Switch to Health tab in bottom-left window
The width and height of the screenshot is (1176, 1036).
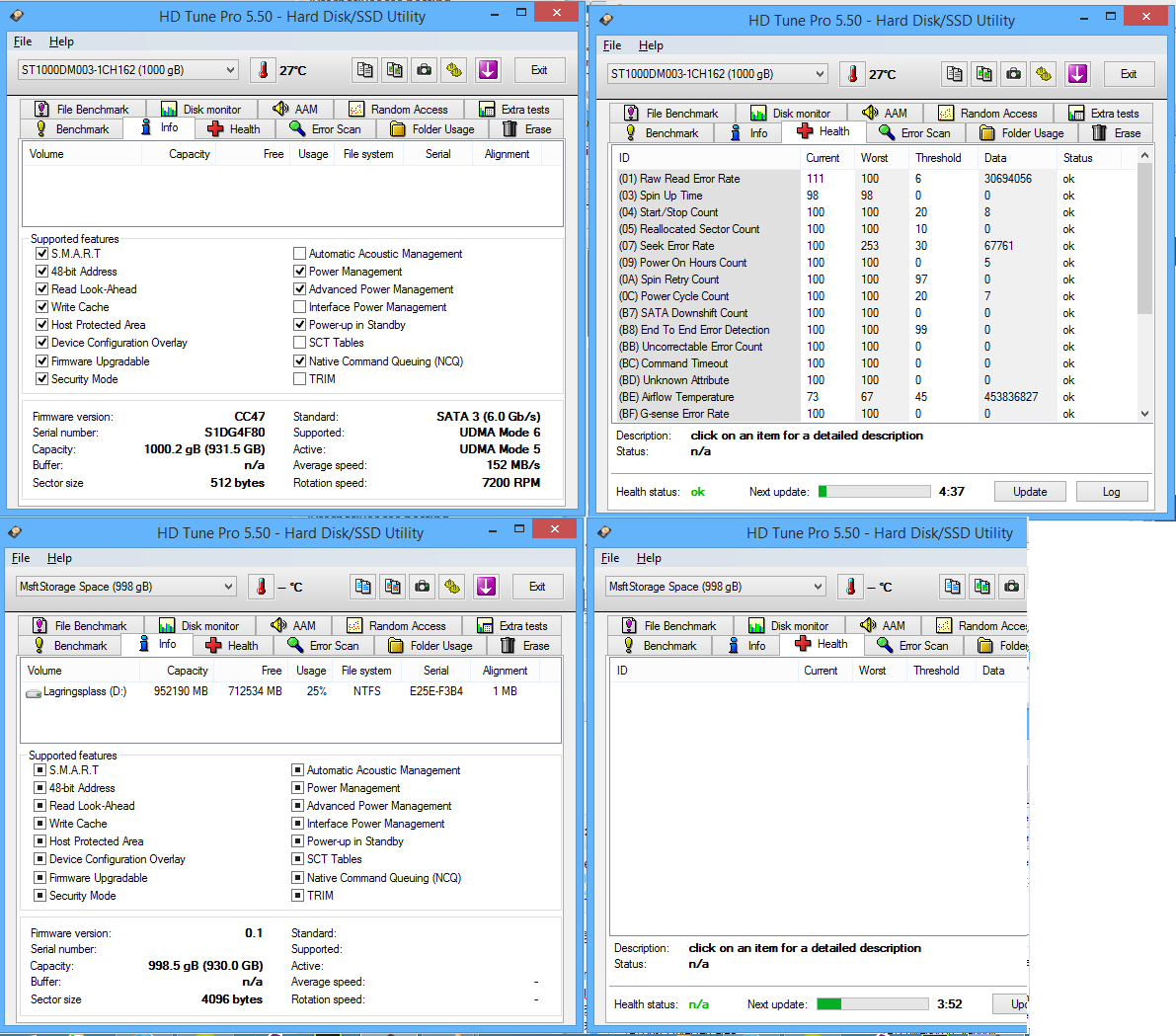[x=232, y=645]
